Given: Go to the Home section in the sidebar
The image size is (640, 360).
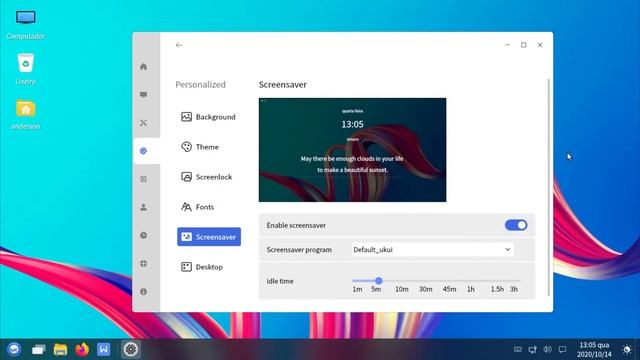Looking at the screenshot, I should pyautogui.click(x=143, y=67).
